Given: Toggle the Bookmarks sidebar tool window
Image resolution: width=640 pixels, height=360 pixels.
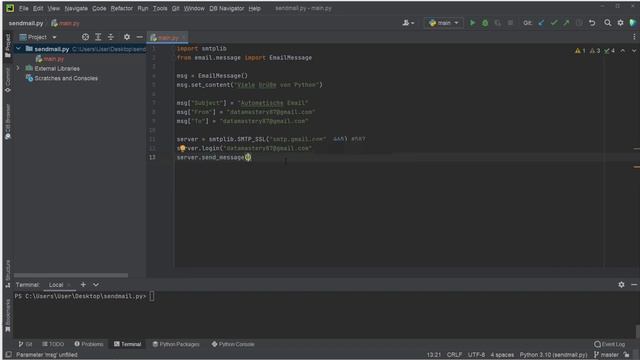Looking at the screenshot, I should click(x=8, y=316).
